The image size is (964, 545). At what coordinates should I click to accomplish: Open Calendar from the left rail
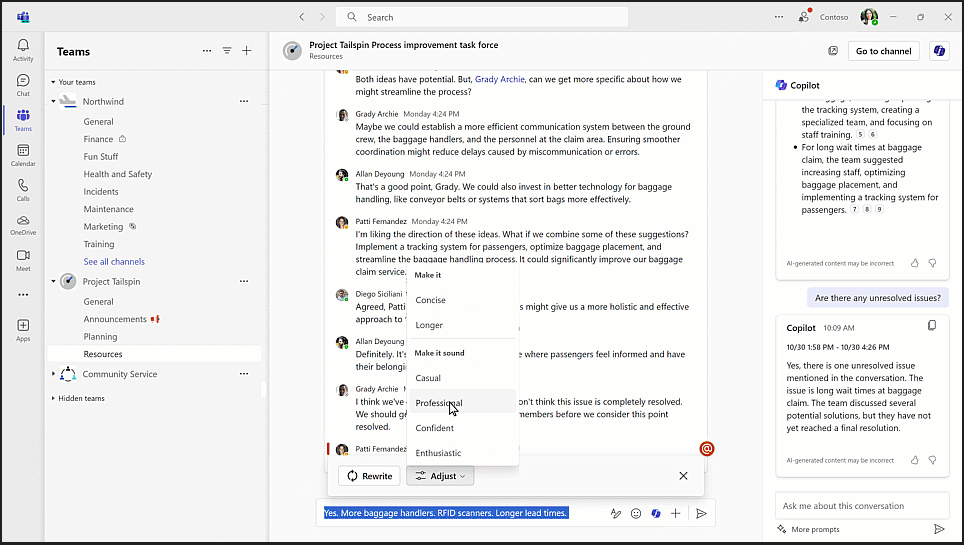[22, 155]
